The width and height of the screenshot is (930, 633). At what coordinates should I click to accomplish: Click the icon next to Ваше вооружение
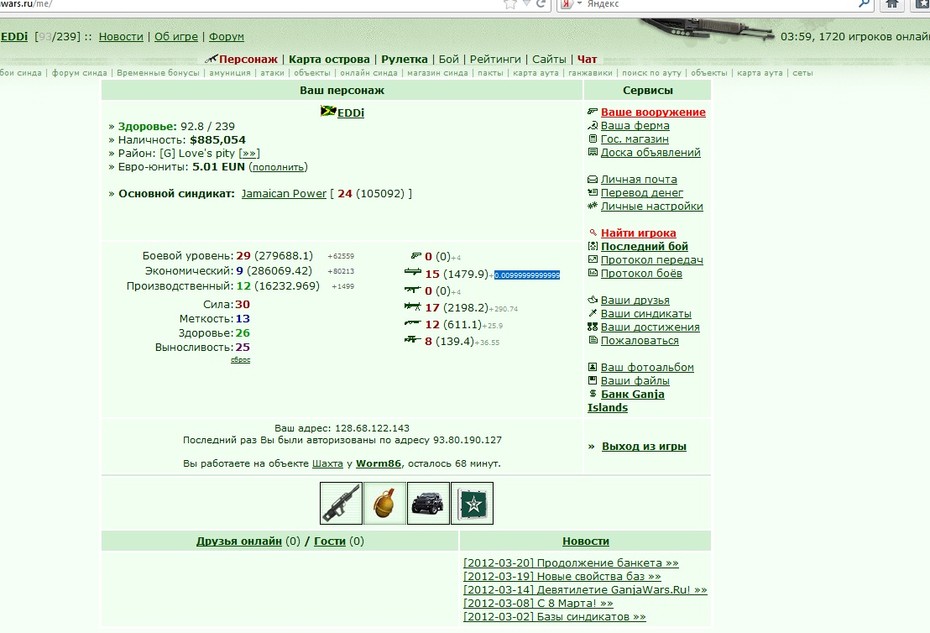593,112
